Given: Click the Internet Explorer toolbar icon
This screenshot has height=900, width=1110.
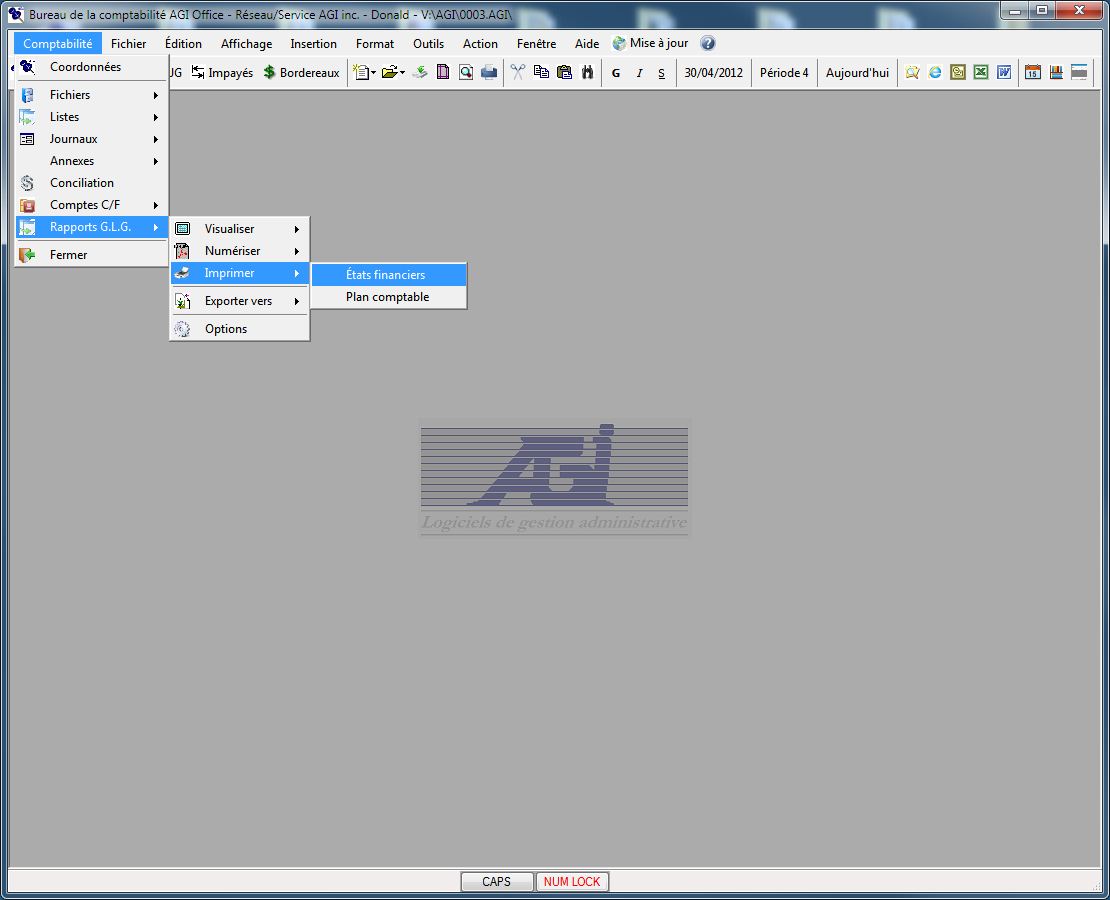Looking at the screenshot, I should [x=935, y=72].
